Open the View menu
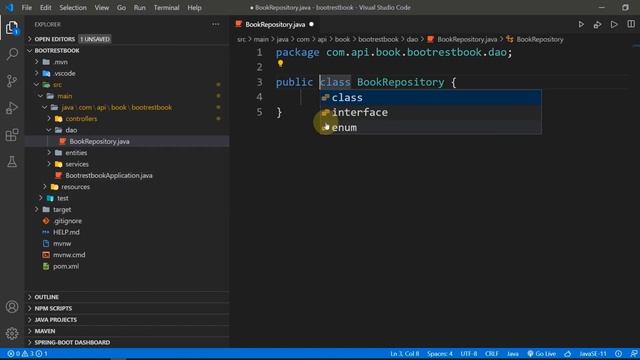This screenshot has height=360, width=640. pos(102,7)
